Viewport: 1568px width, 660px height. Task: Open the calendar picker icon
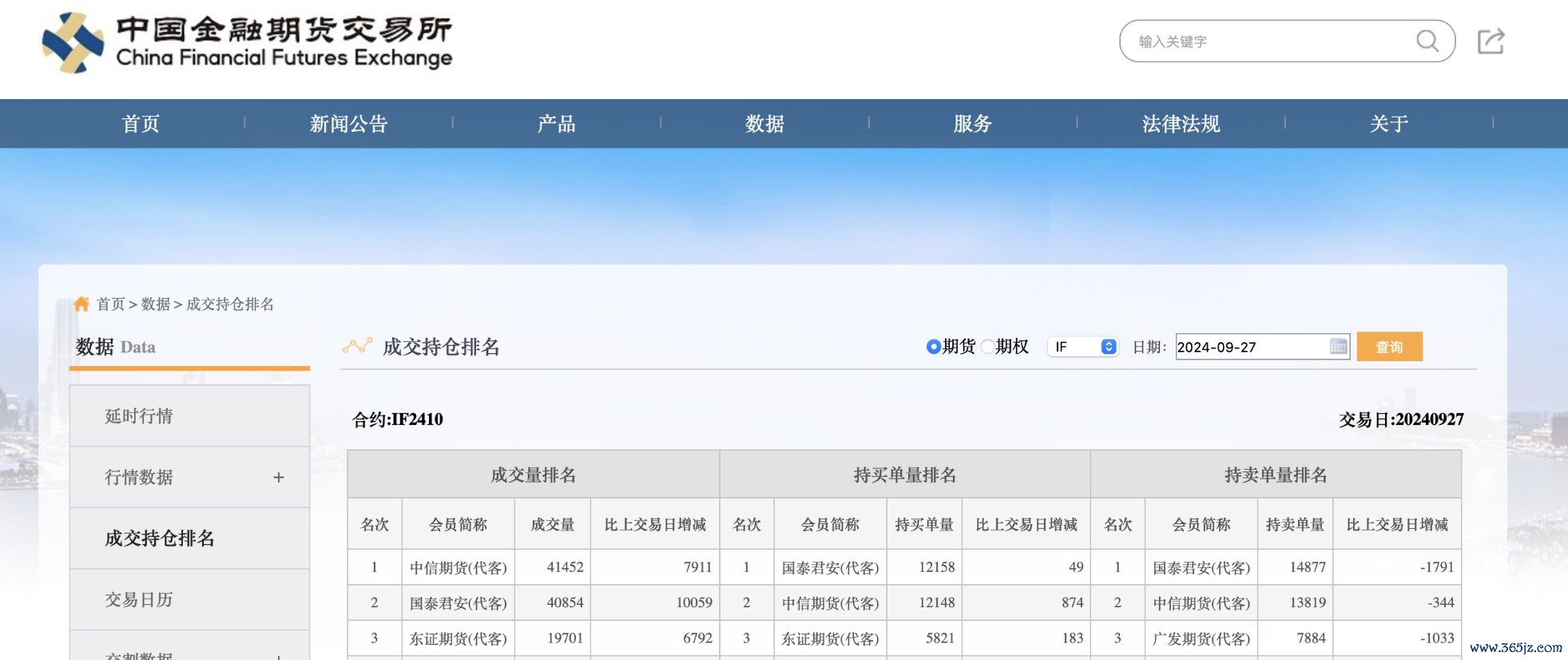1338,346
